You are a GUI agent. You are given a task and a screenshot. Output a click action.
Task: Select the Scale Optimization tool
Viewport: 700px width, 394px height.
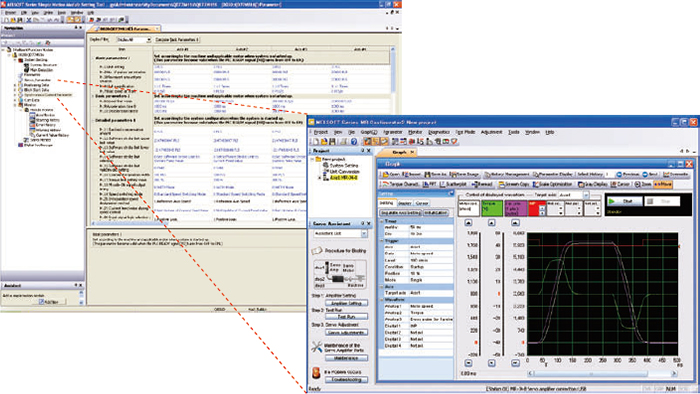pyautogui.click(x=552, y=184)
